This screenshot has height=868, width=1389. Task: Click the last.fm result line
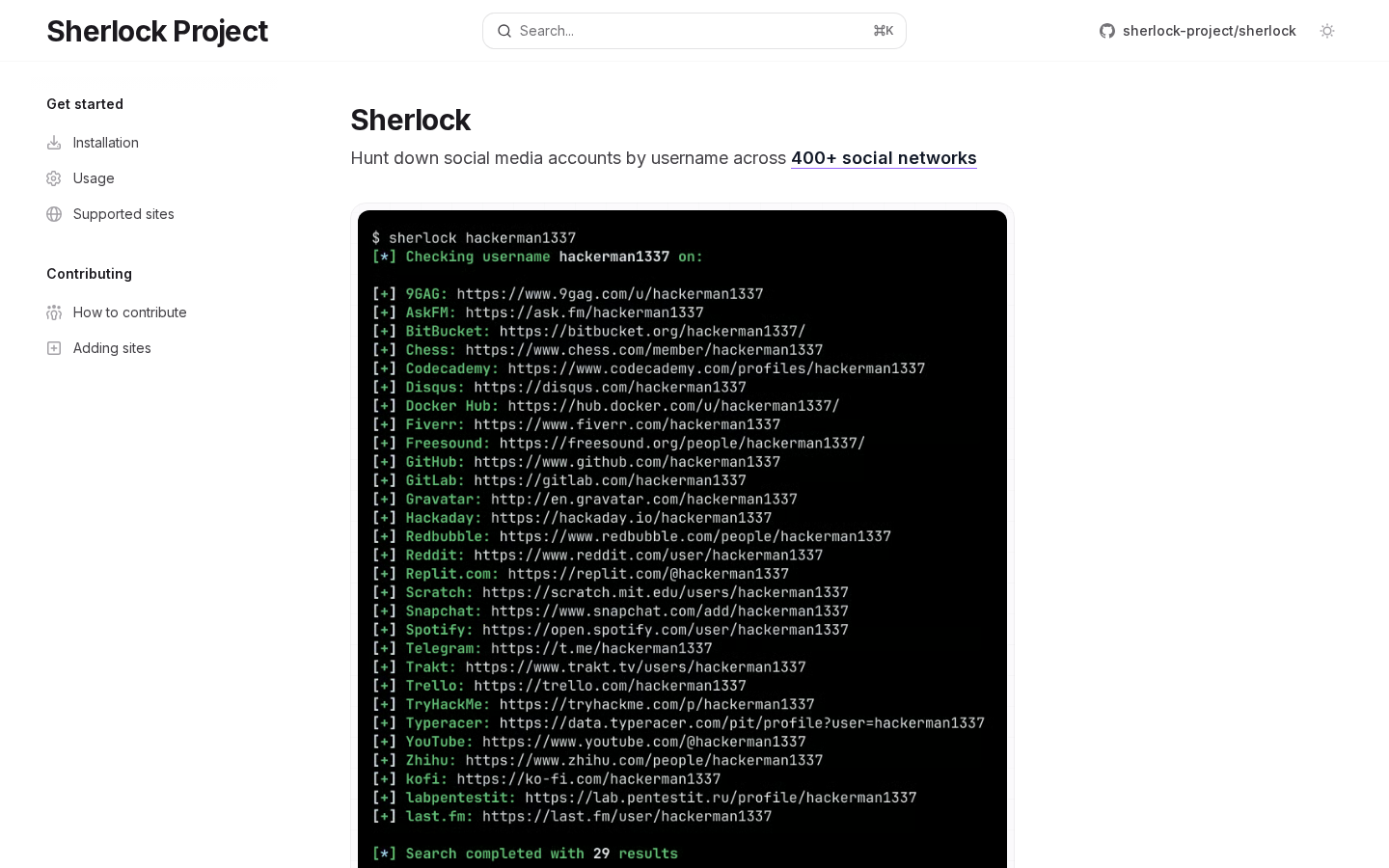pyautogui.click(x=572, y=816)
